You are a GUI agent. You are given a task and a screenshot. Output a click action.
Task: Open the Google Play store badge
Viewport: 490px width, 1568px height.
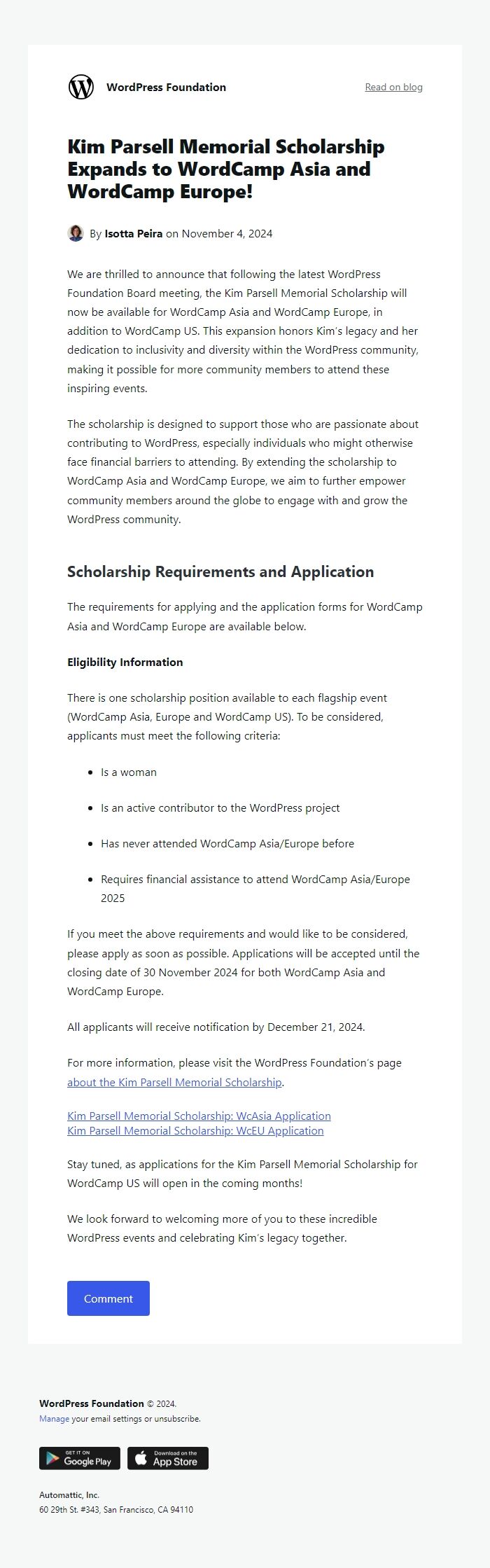[80, 1458]
